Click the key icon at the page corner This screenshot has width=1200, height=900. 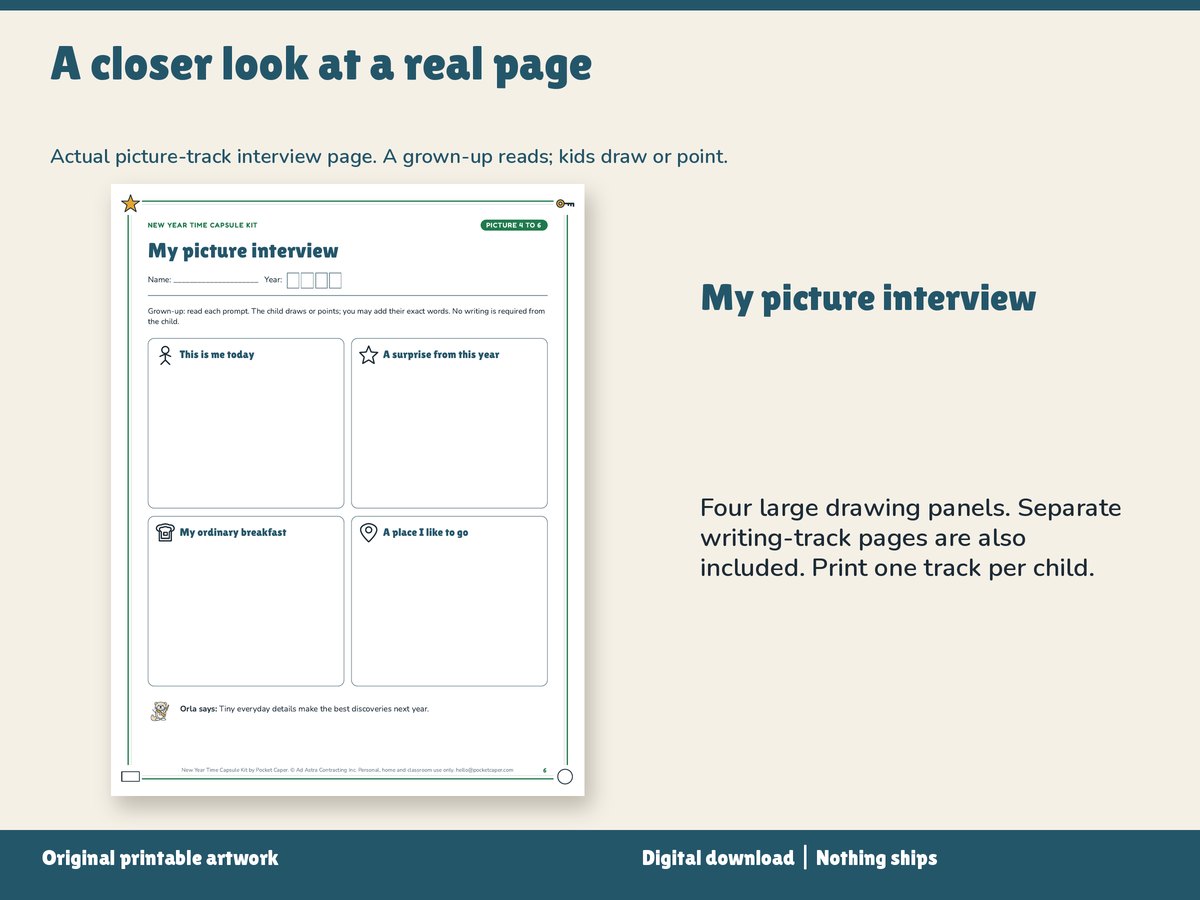pos(565,204)
